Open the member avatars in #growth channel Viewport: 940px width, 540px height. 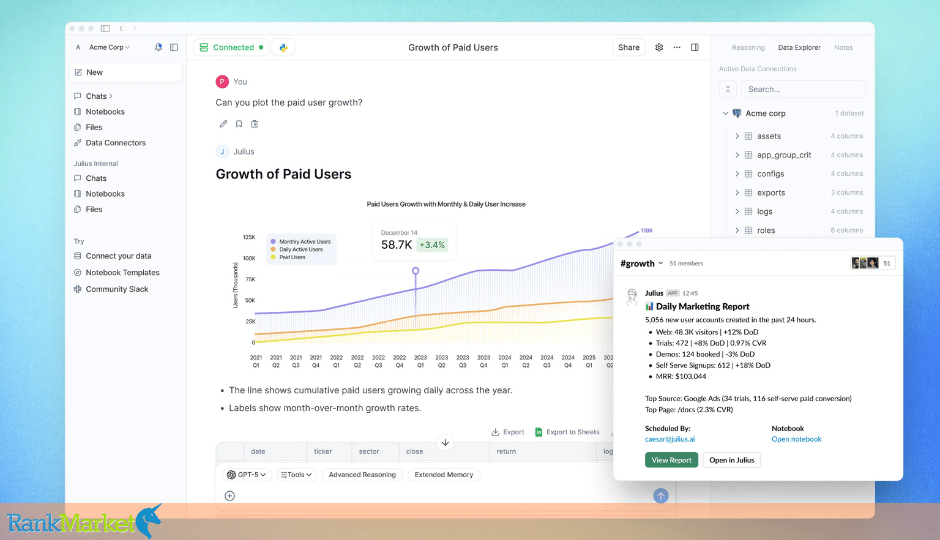point(865,263)
